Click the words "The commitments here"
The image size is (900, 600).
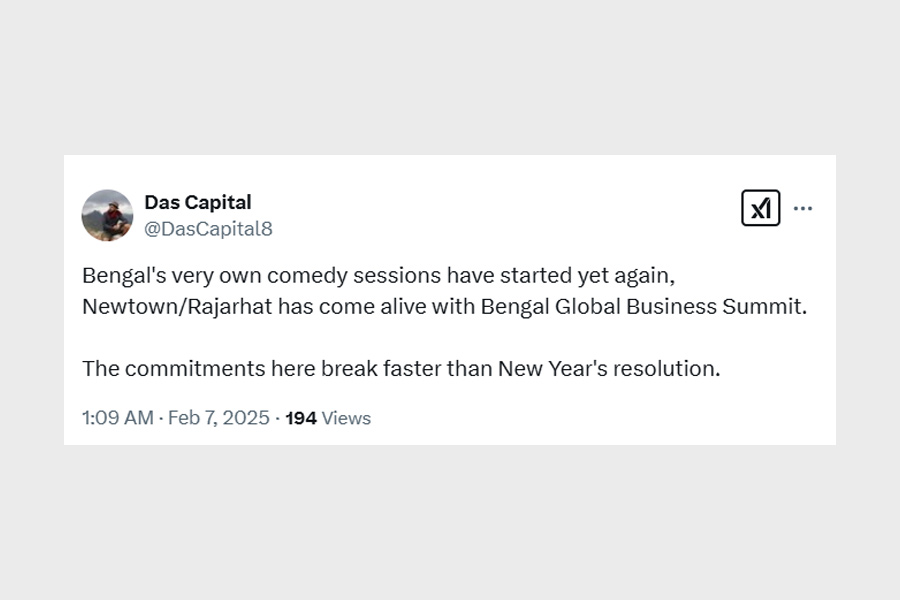point(199,368)
